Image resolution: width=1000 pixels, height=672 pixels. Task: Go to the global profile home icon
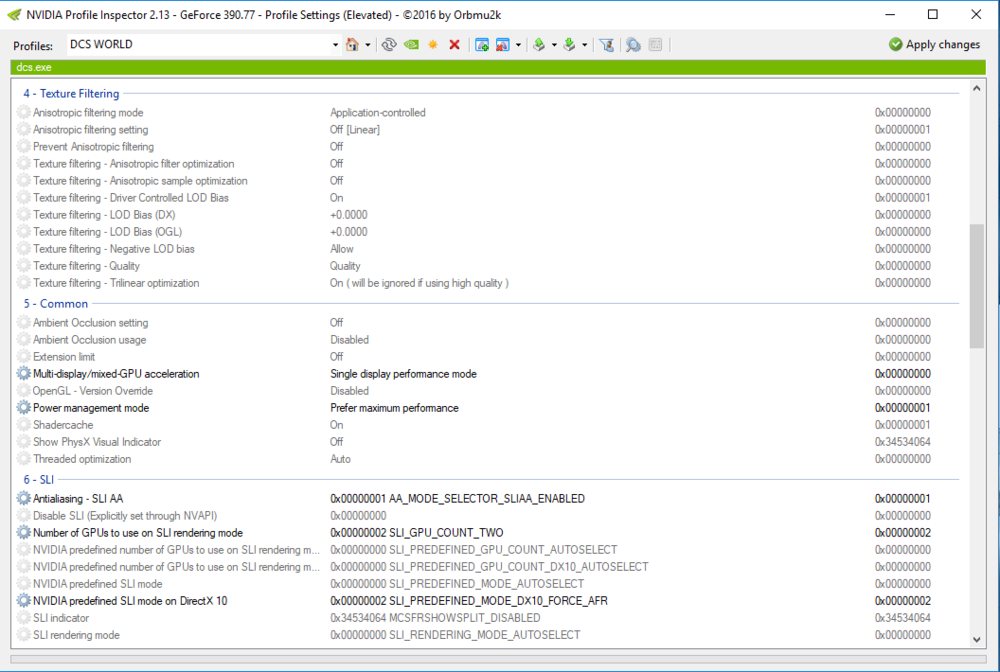click(352, 45)
